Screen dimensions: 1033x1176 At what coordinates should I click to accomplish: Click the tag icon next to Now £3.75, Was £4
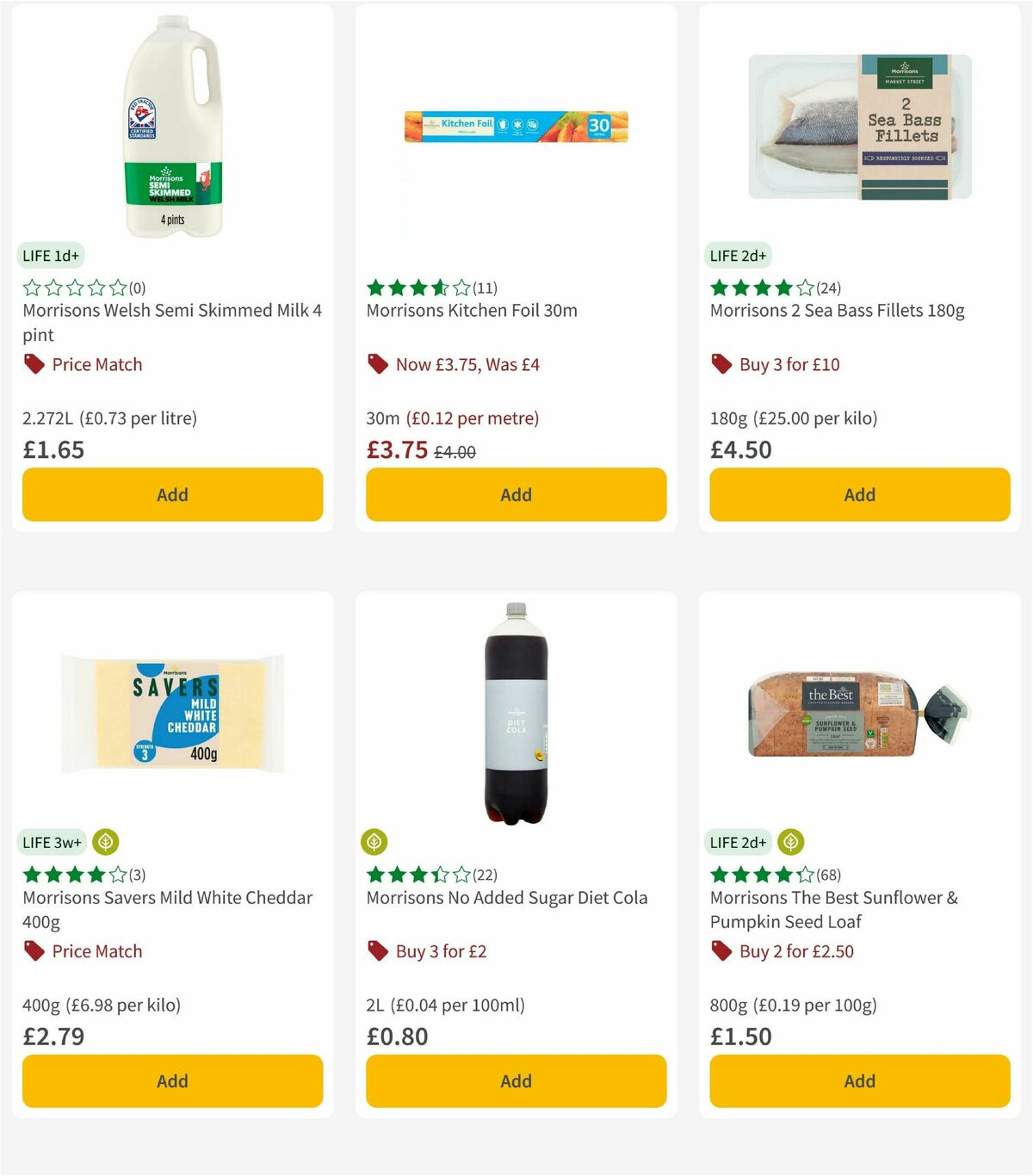click(x=377, y=364)
